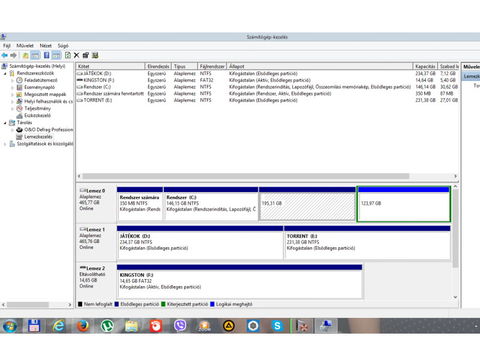
Task: Select the 123,97 GB logical drive block
Action: (x=404, y=204)
